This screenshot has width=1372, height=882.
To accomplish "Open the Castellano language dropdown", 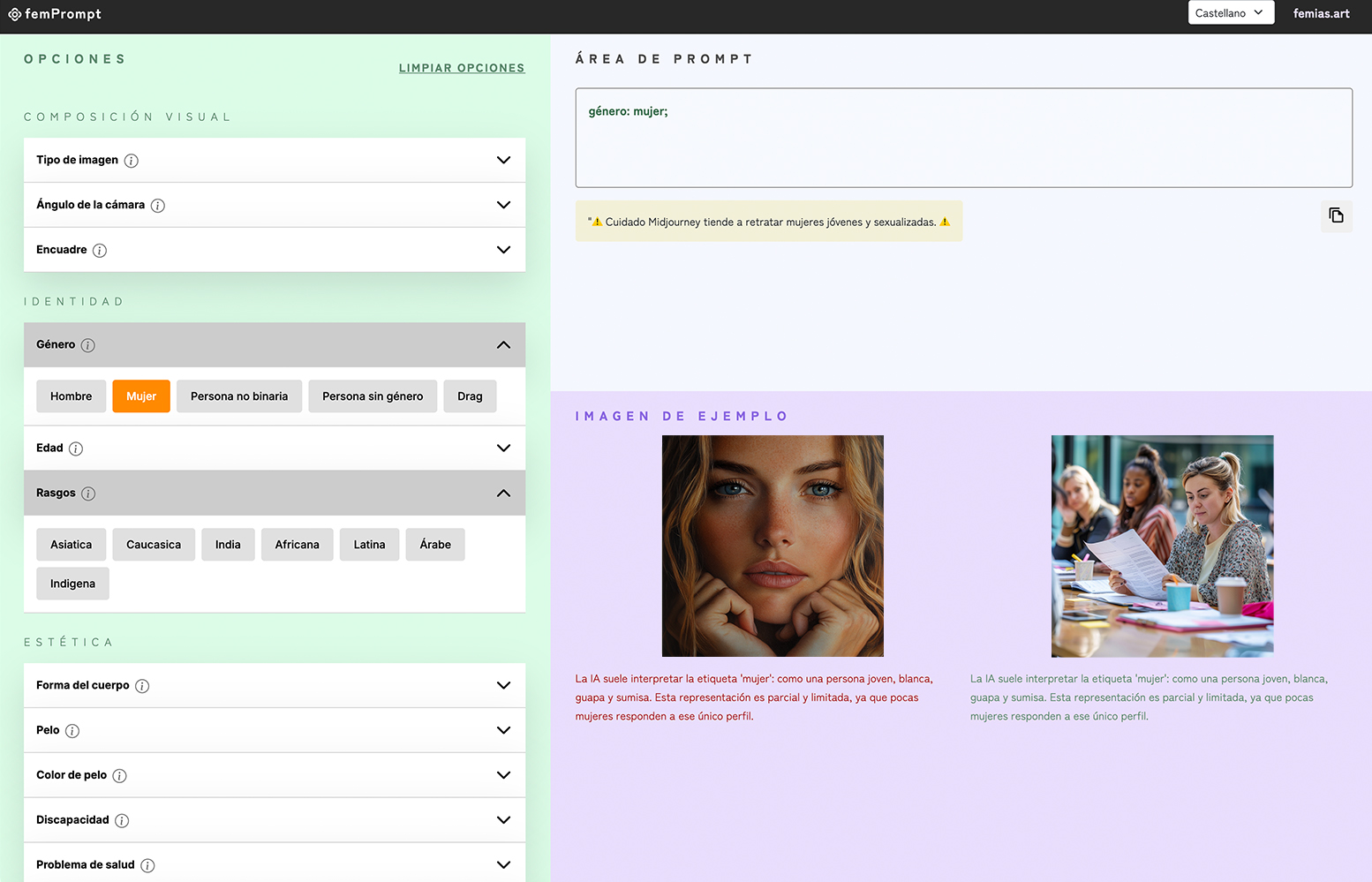I will [x=1230, y=13].
